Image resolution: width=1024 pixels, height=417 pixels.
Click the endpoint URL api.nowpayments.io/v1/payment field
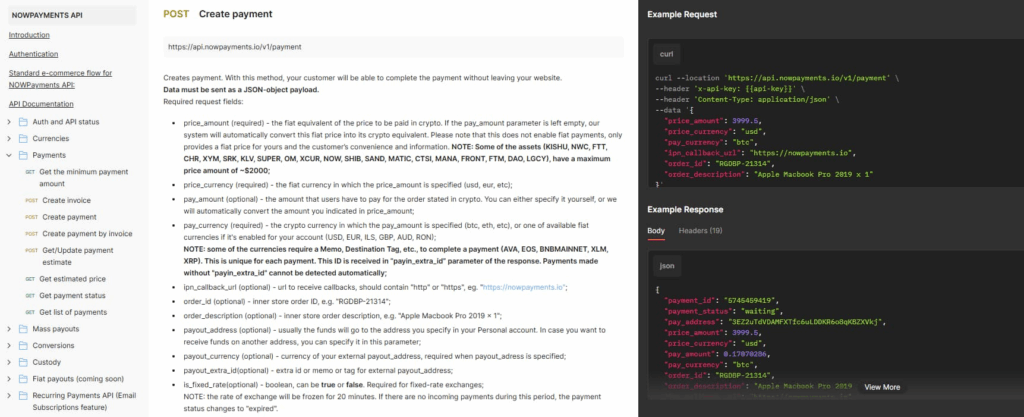tap(393, 47)
